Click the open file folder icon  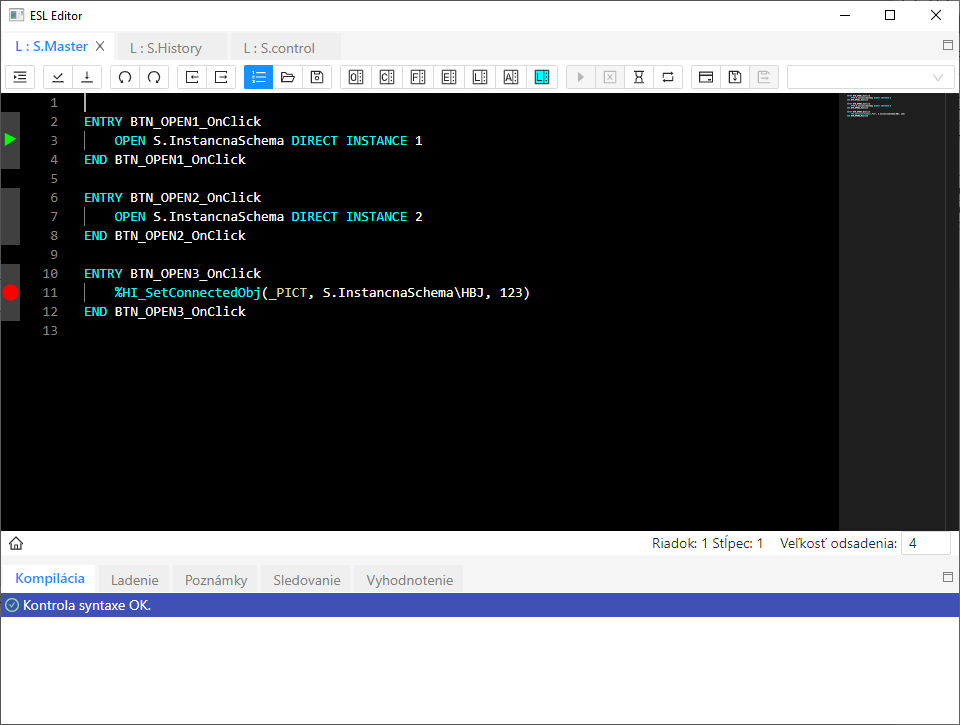pos(288,77)
